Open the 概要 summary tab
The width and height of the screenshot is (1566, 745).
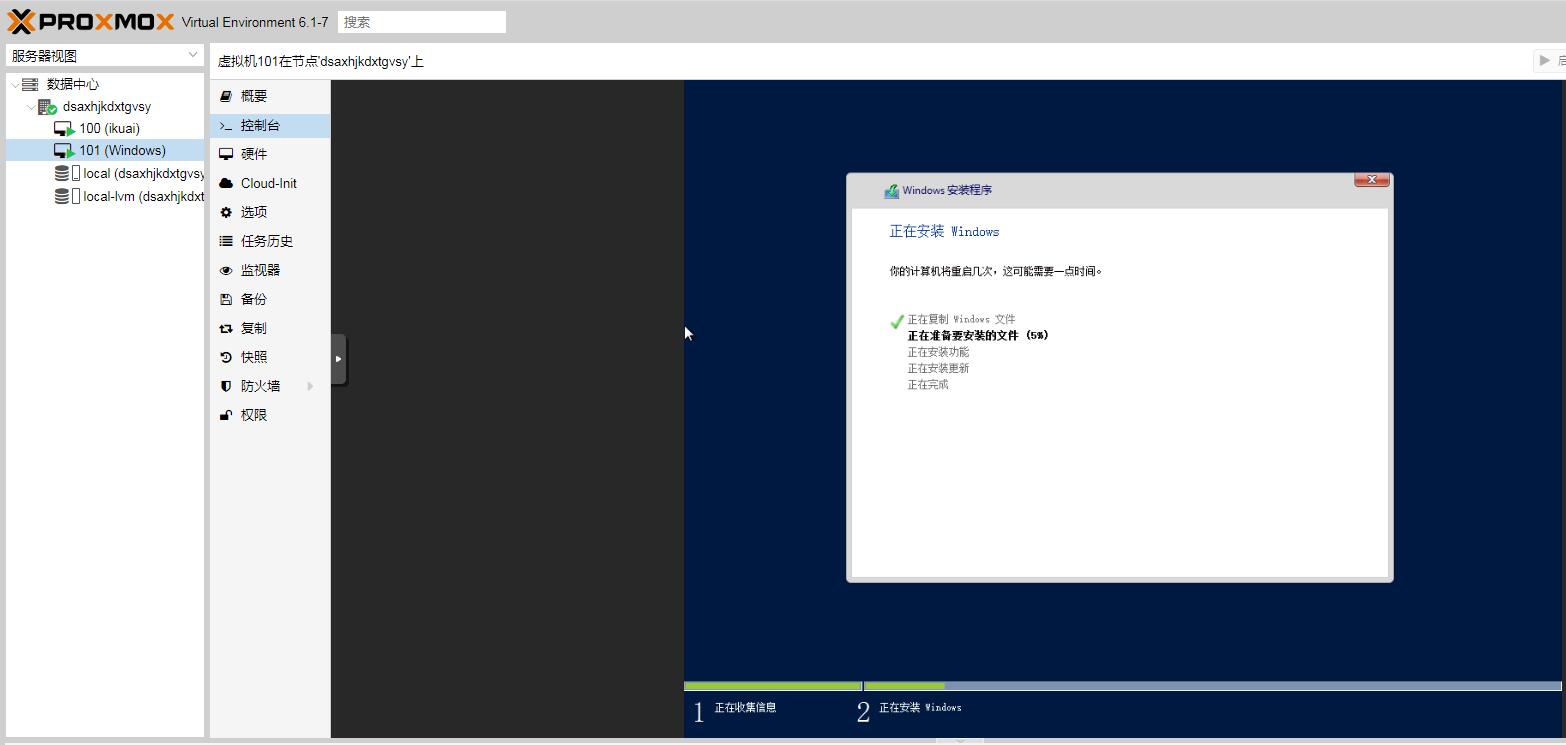pos(270,96)
